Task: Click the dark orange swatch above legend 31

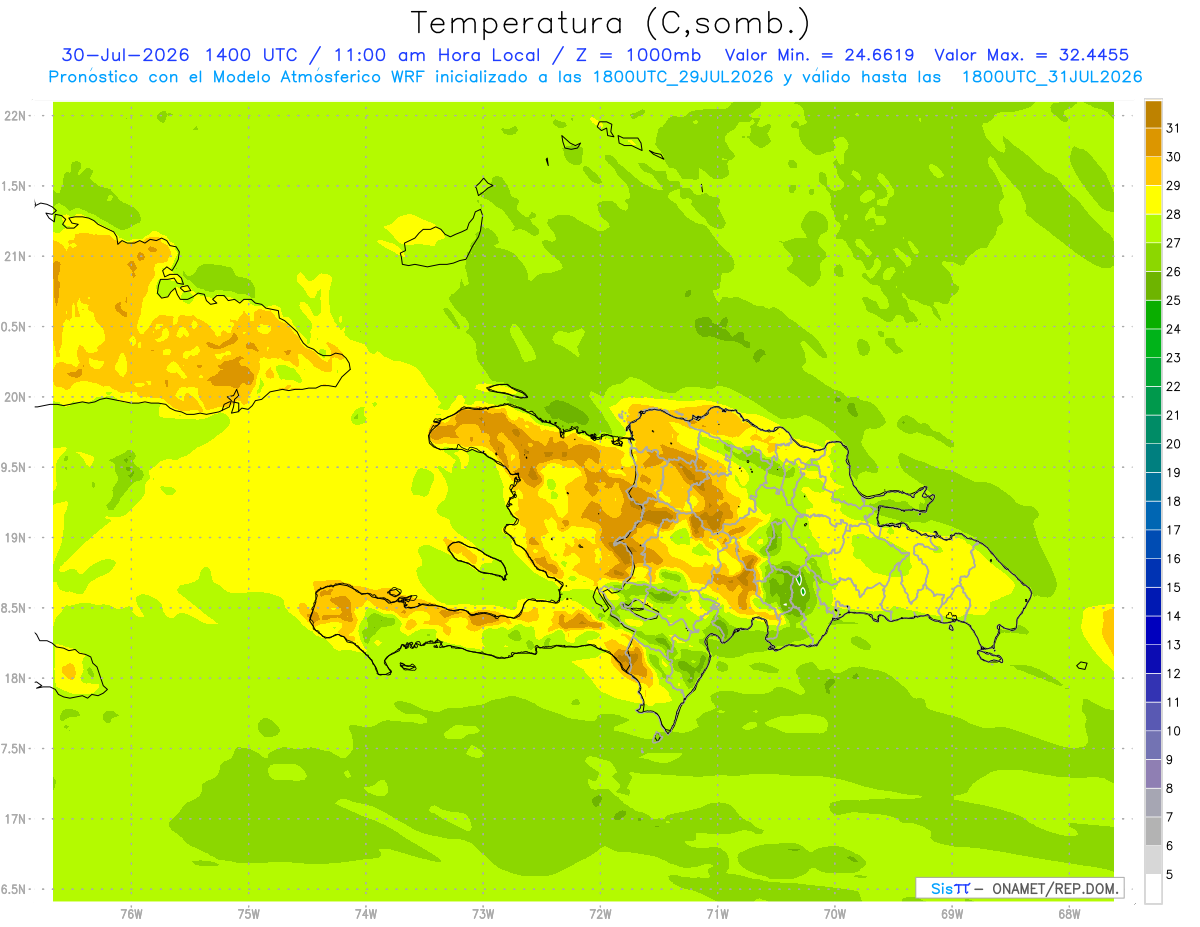Action: point(1153,114)
